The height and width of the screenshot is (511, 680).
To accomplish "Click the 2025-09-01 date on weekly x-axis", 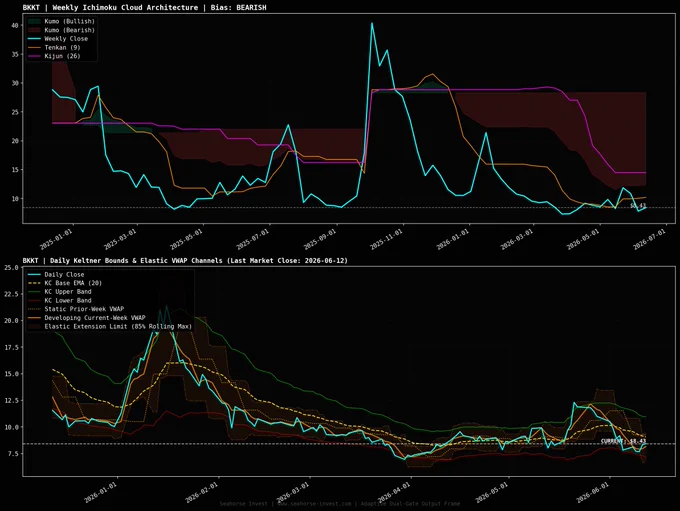I will 320,239.
